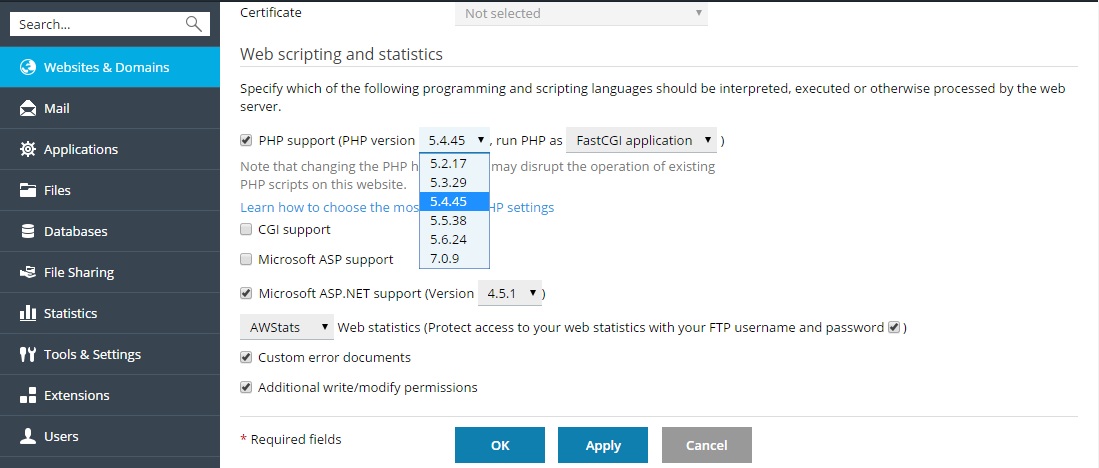Open the AWStats web statistics dropdown
This screenshot has height=468, width=1099.
click(x=287, y=327)
